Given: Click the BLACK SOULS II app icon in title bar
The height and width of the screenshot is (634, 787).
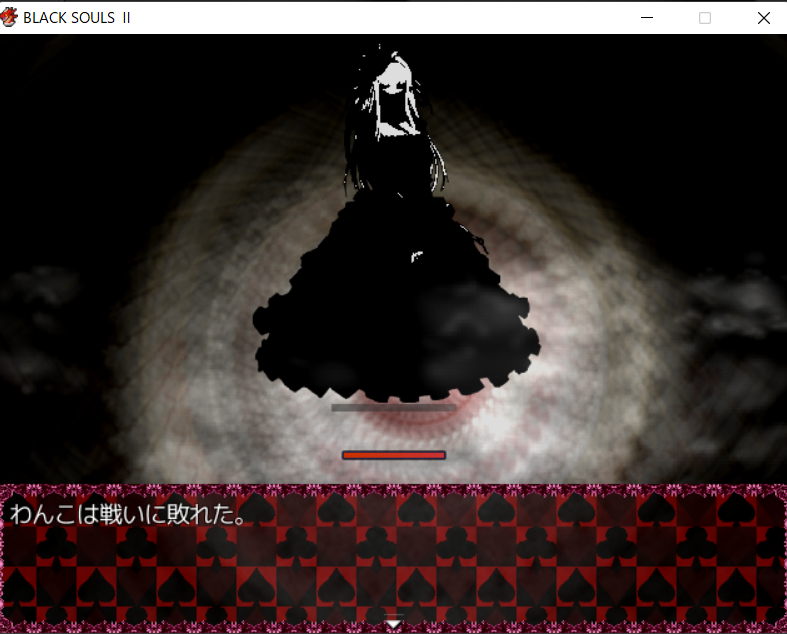Looking at the screenshot, I should (9, 18).
